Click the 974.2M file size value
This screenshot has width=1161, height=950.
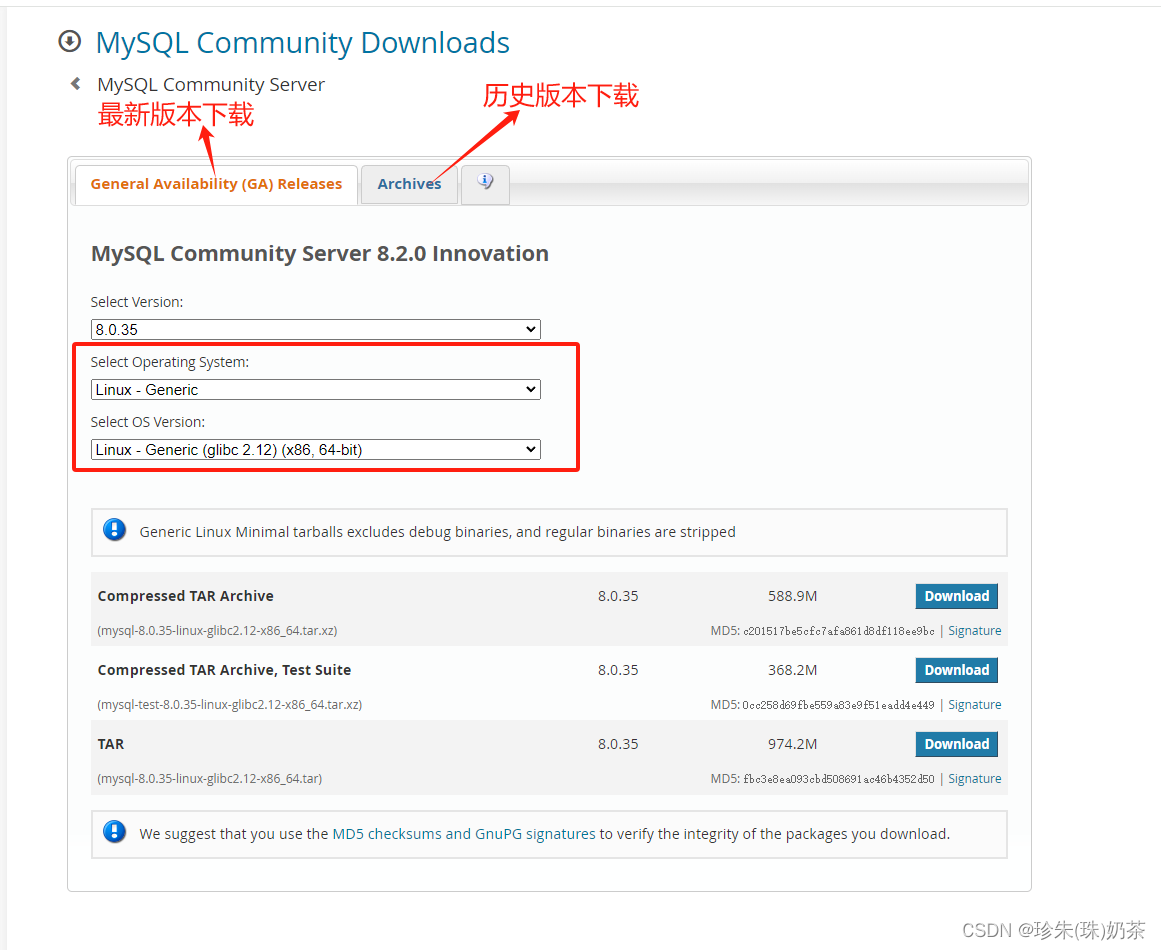792,744
